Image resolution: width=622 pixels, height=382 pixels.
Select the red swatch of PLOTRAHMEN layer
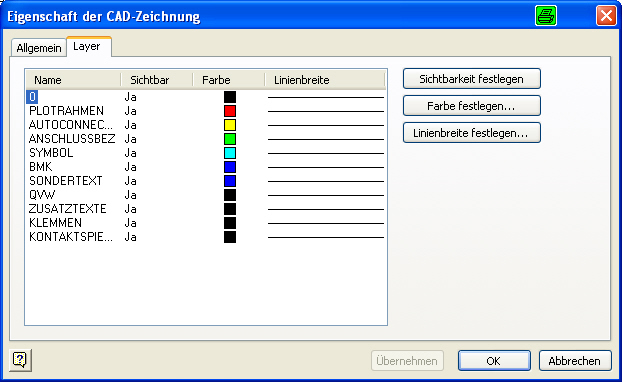pyautogui.click(x=230, y=111)
